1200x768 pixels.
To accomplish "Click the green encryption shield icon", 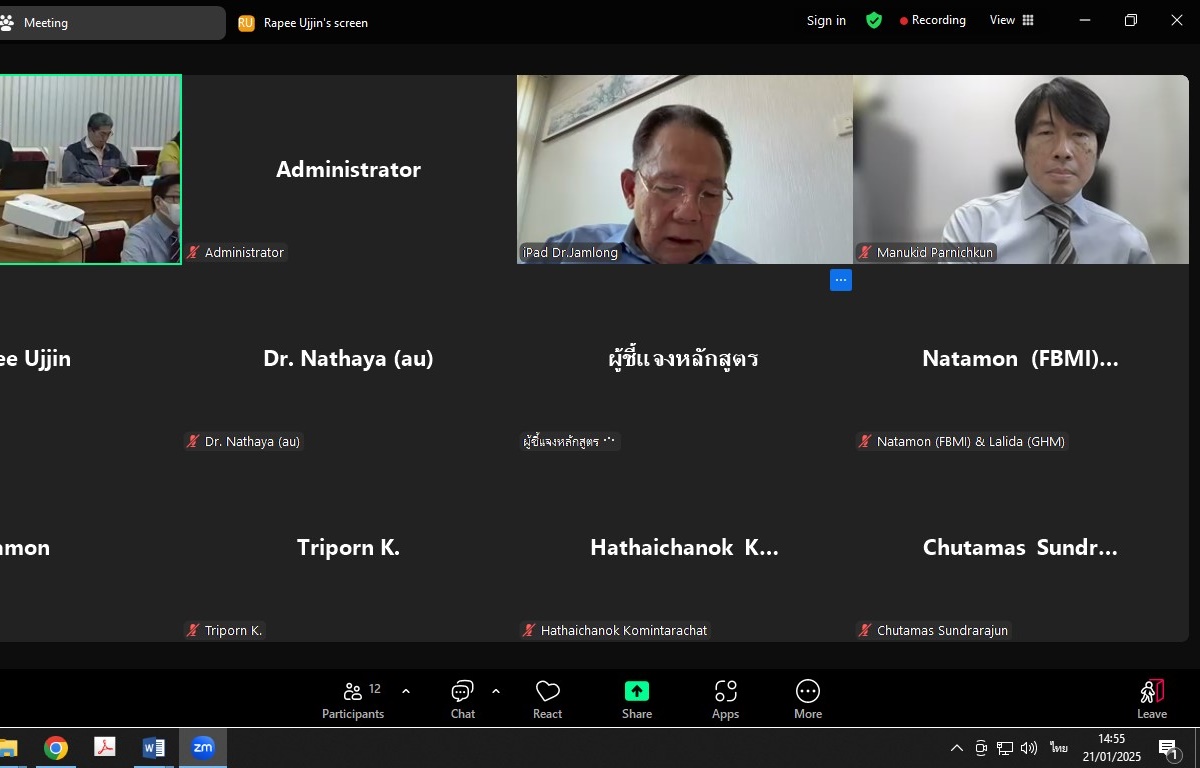I will 874,21.
